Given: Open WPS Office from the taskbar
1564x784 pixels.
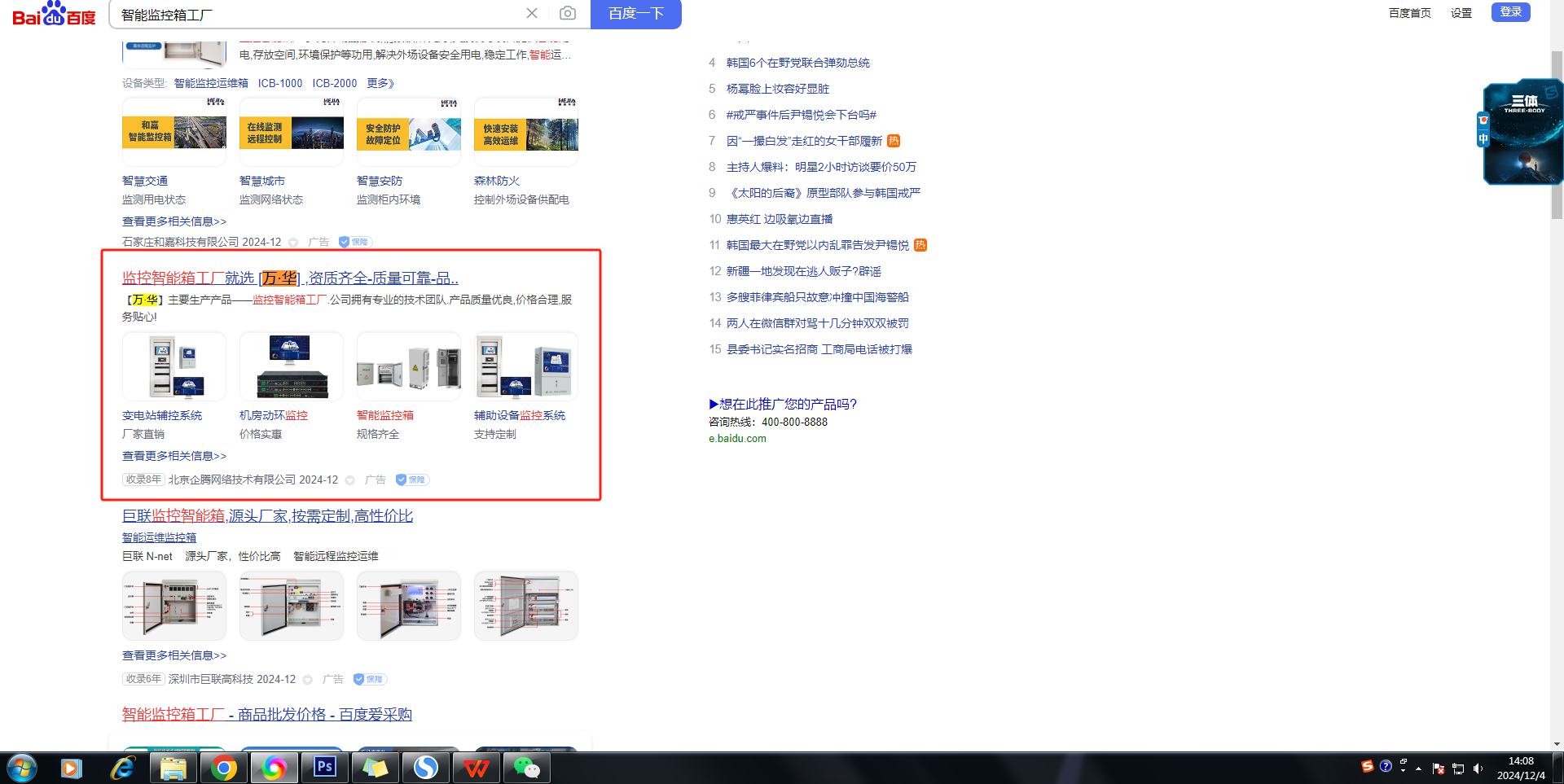Looking at the screenshot, I should (476, 768).
